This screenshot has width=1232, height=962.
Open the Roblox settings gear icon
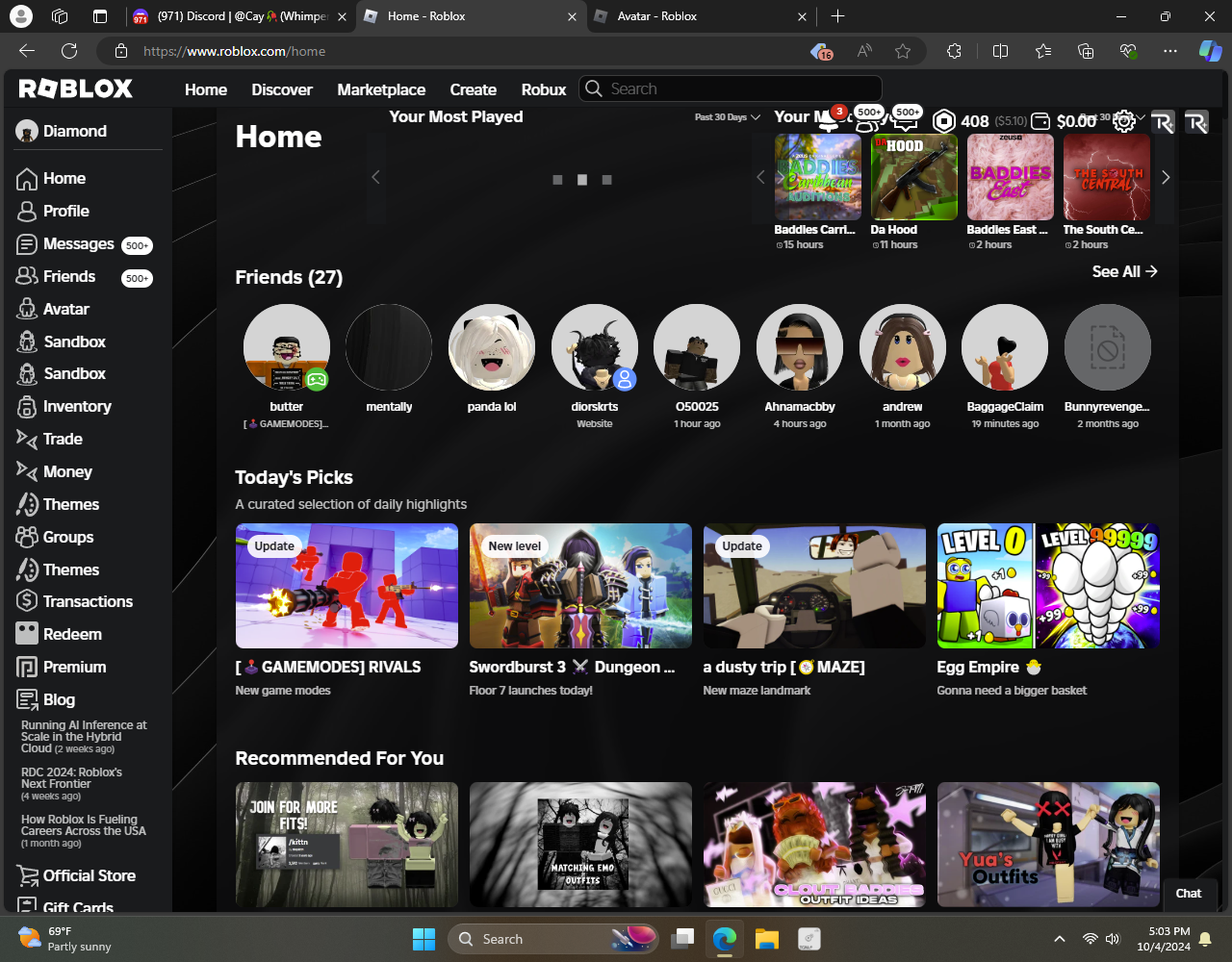click(x=1123, y=121)
